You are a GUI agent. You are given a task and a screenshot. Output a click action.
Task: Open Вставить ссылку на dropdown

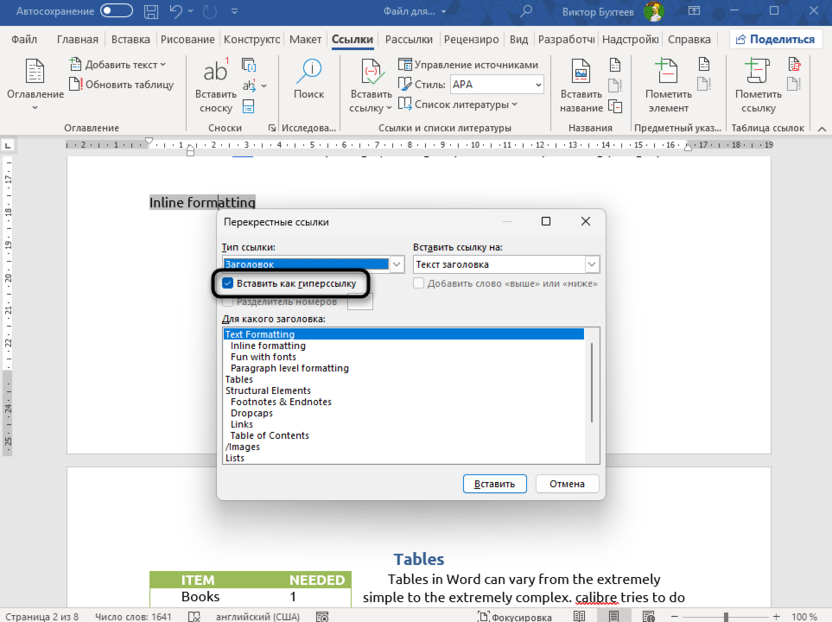click(x=592, y=264)
